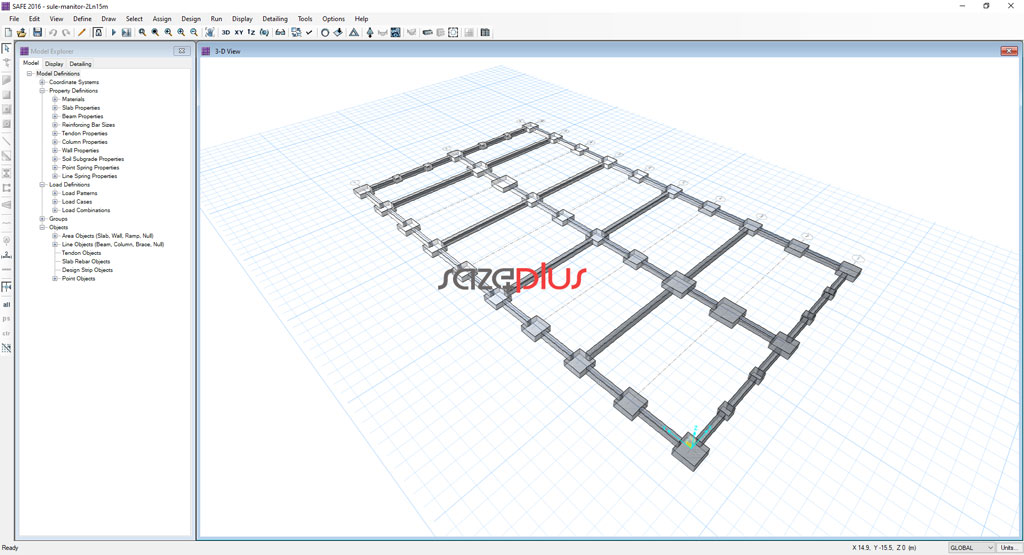Viewport: 1024px width, 555px height.
Task: Select Slab Rebar Objects tree item
Action: (x=86, y=261)
